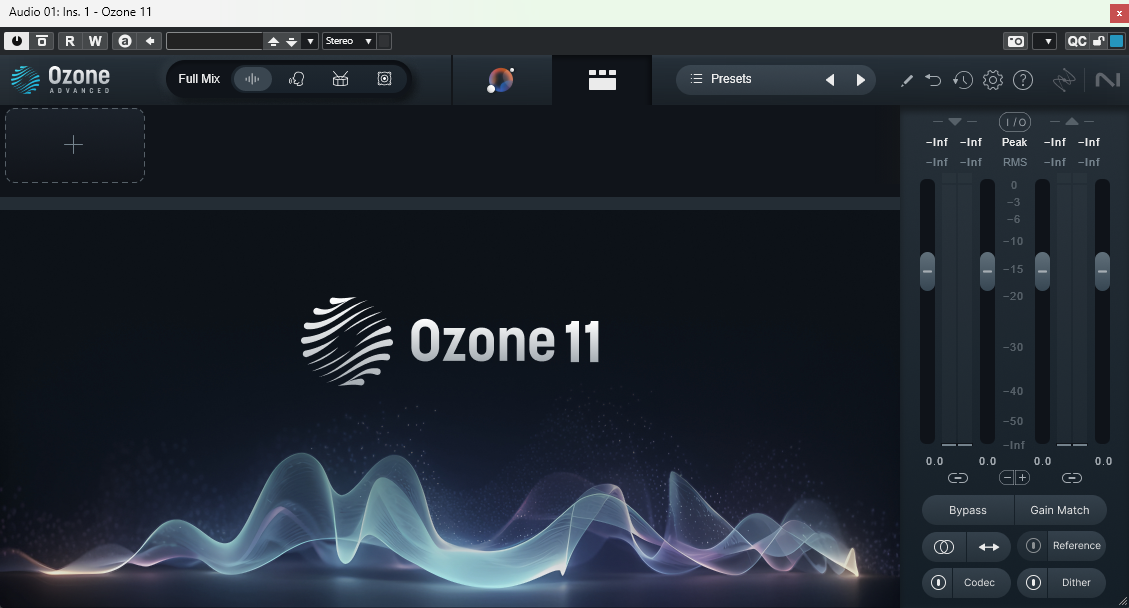Select the rightmost mastering target icon
This screenshot has height=608, width=1129.
click(x=384, y=78)
